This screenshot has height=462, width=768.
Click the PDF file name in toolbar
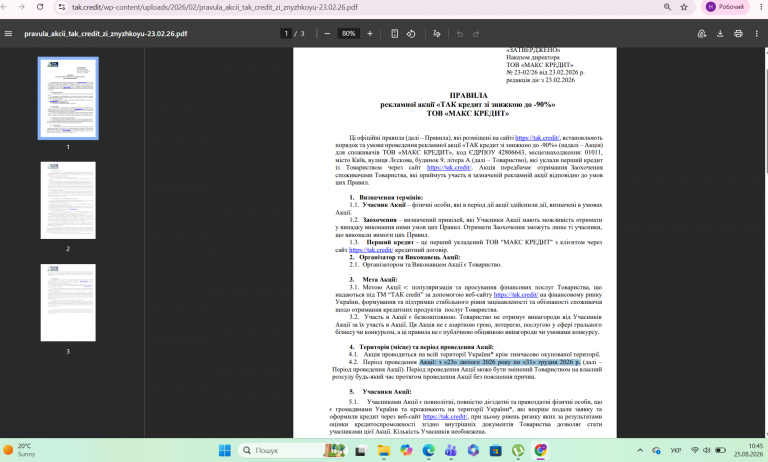tap(106, 34)
